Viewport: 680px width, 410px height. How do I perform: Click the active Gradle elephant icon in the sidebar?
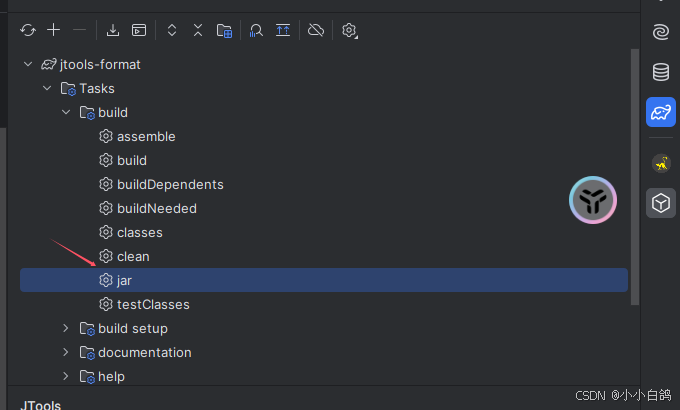pos(660,112)
